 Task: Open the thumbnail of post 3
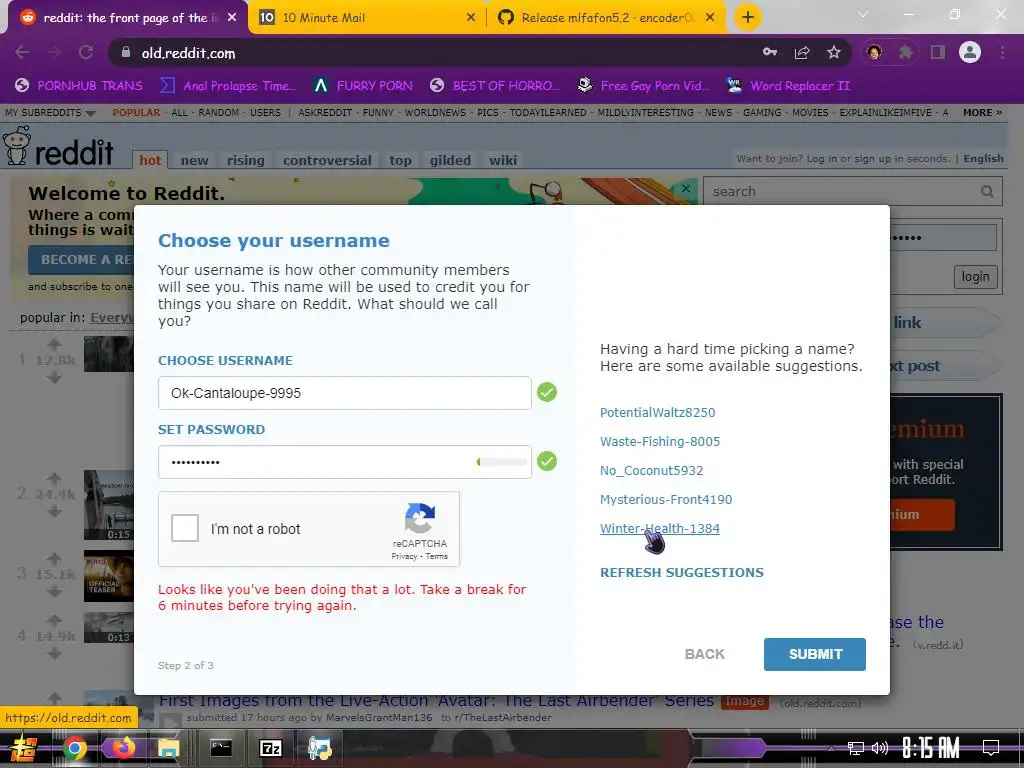pyautogui.click(x=108, y=575)
